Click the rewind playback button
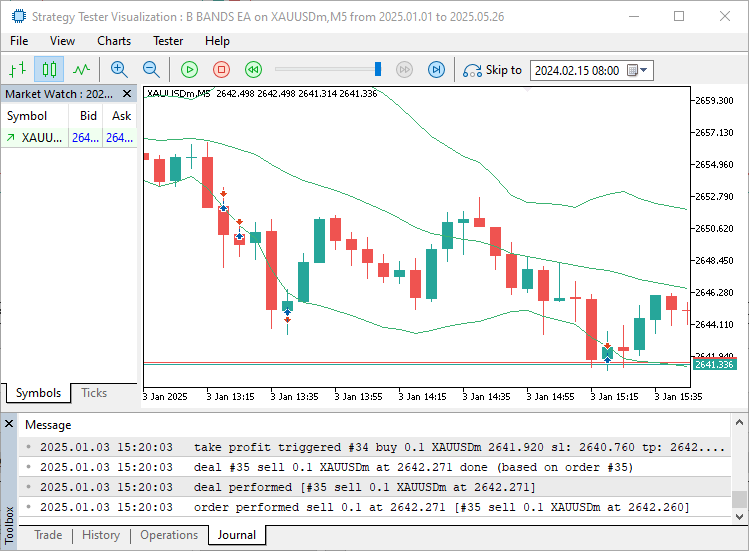 (x=253, y=69)
